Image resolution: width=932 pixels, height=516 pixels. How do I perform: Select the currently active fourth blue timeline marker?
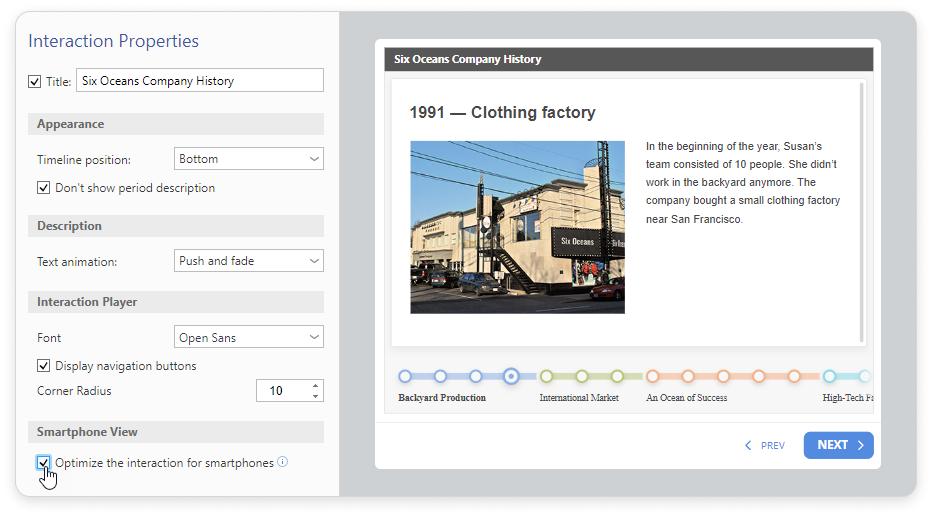tap(511, 377)
